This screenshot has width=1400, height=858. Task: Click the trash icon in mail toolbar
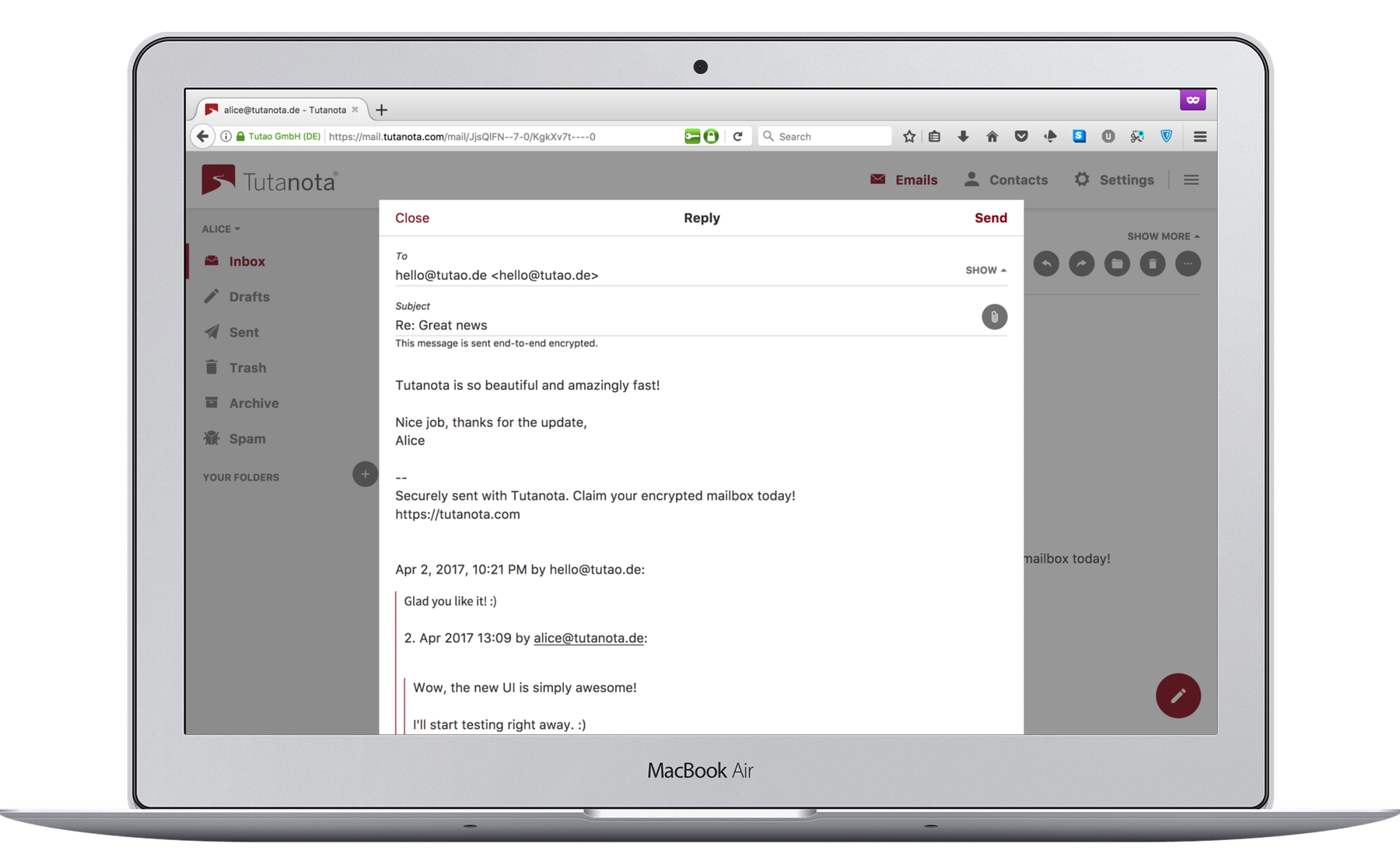1153,264
